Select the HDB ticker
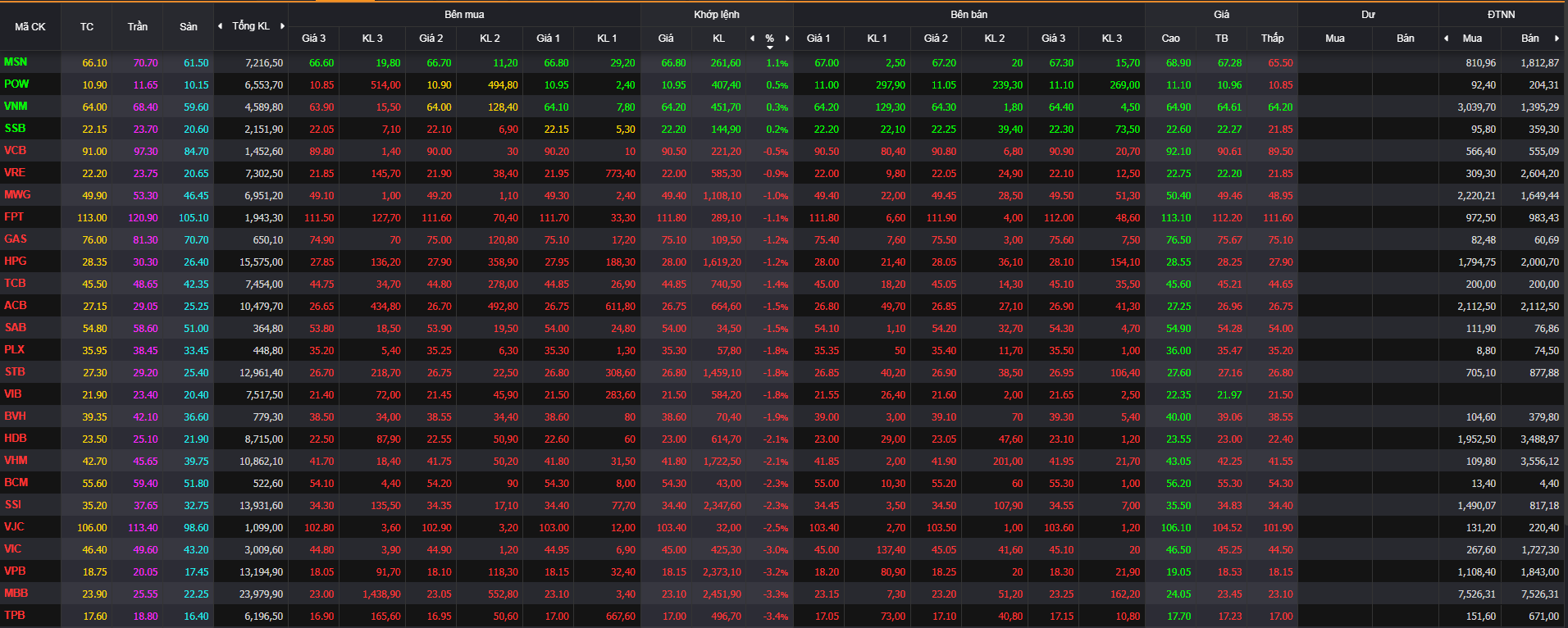The image size is (1568, 628). point(16,439)
